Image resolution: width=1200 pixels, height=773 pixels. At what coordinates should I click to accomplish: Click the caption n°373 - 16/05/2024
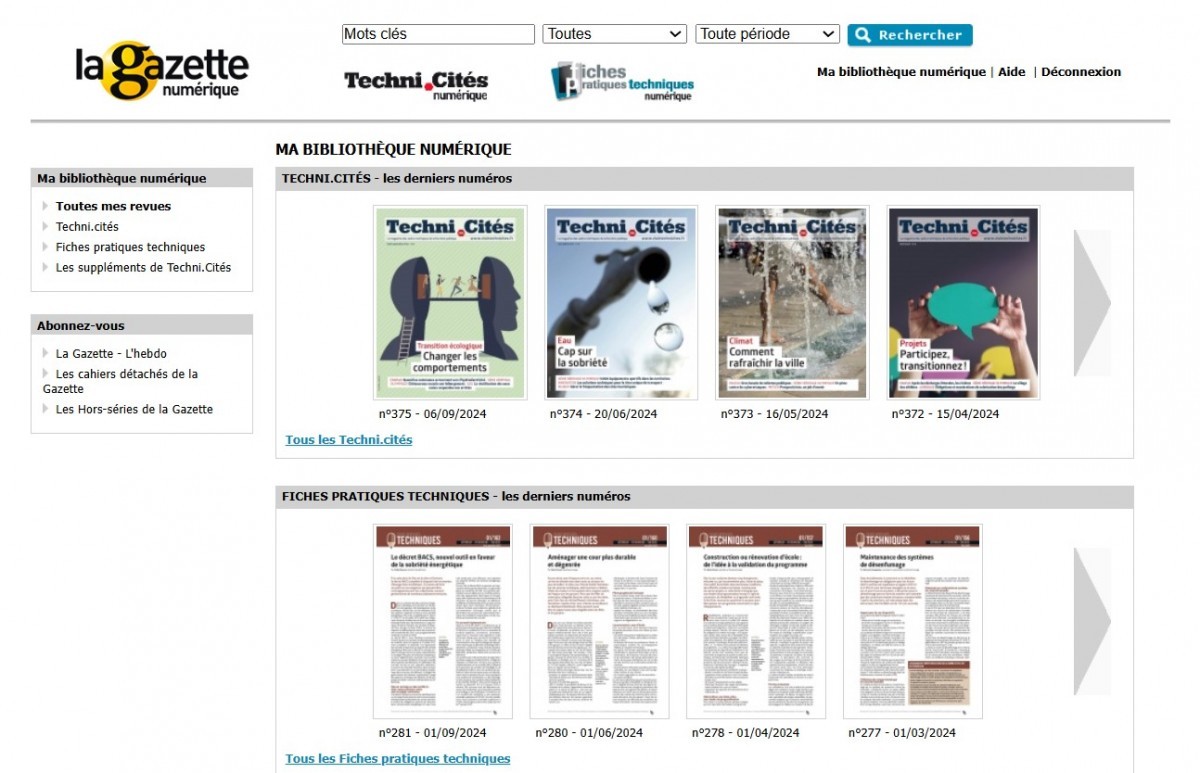coord(775,414)
